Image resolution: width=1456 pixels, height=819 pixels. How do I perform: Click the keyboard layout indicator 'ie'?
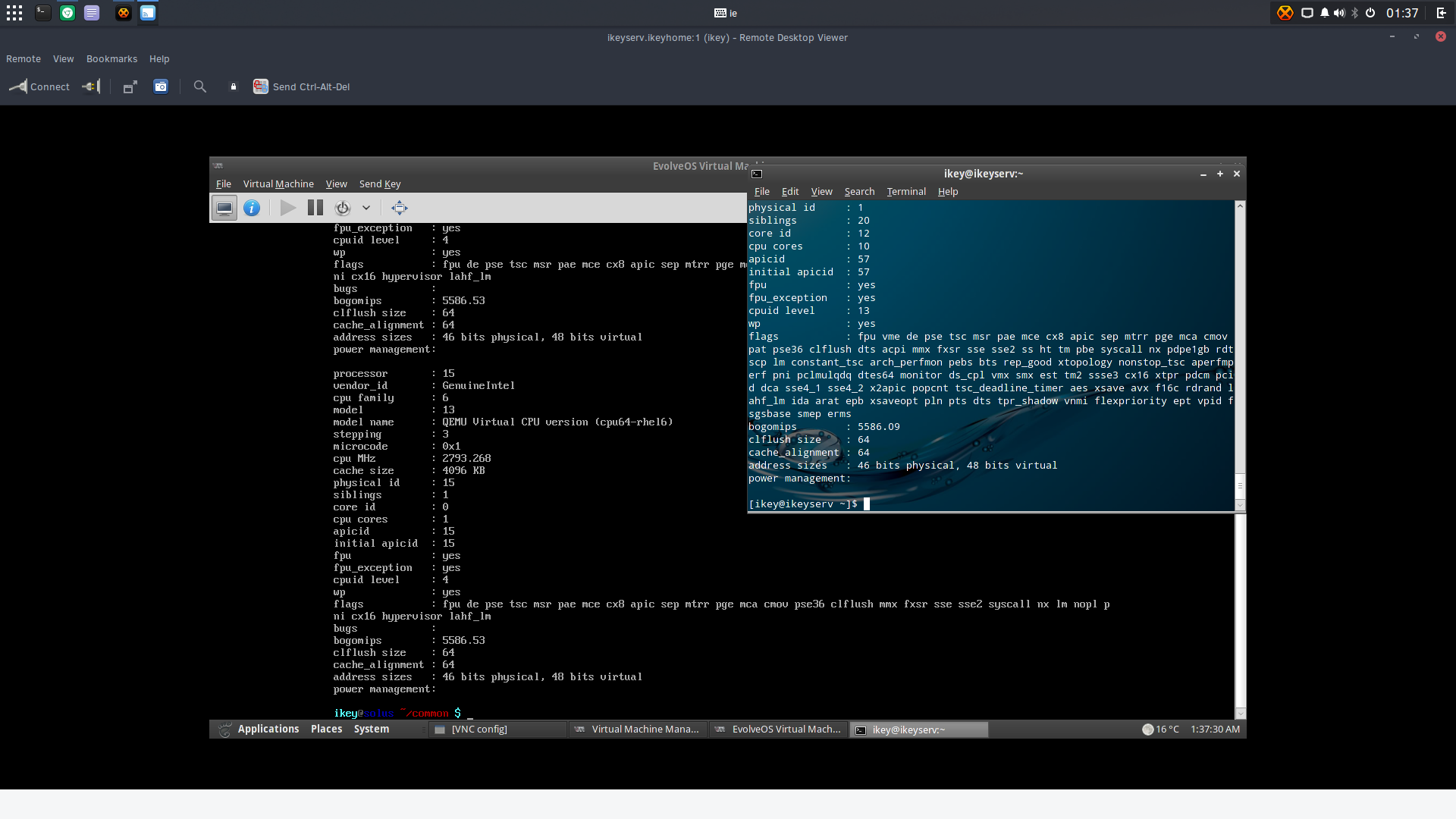726,13
